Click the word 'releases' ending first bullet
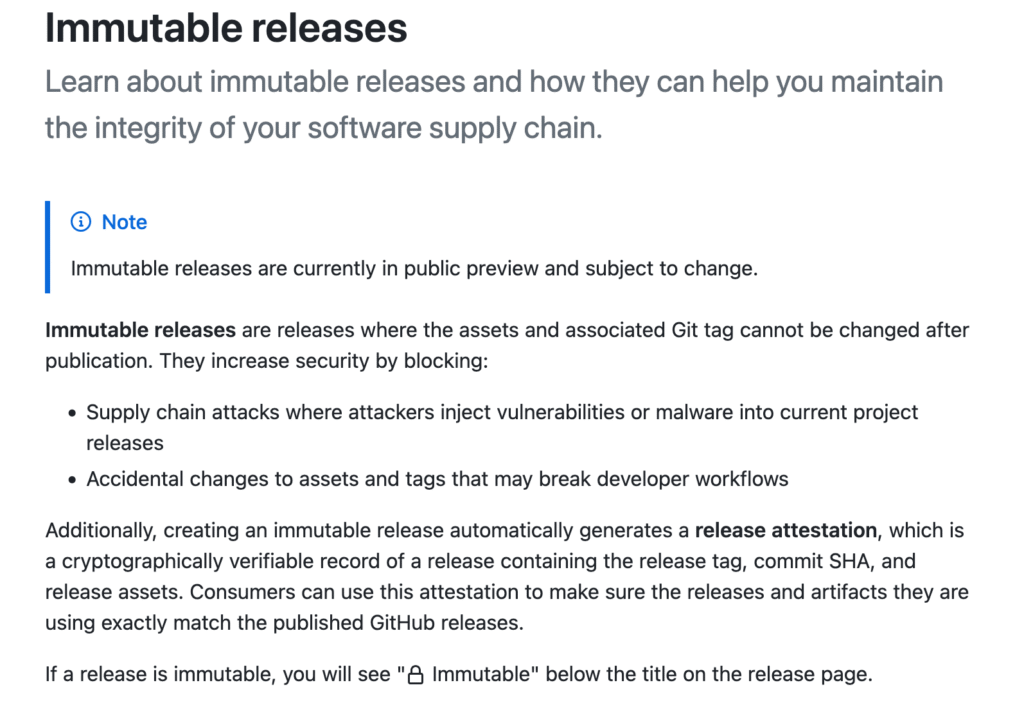1024x719 pixels. click(125, 443)
